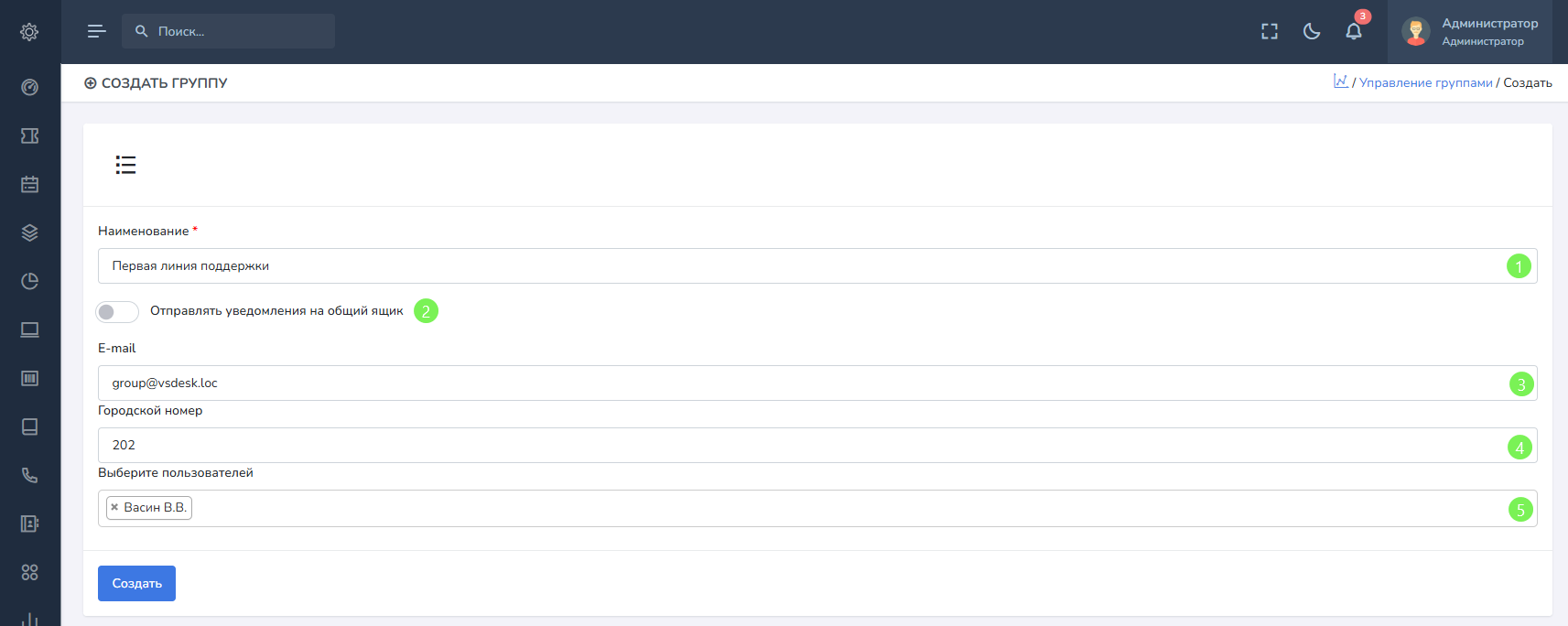
Task: Collapse sidebar with hamburger menu icon
Action: 96,32
